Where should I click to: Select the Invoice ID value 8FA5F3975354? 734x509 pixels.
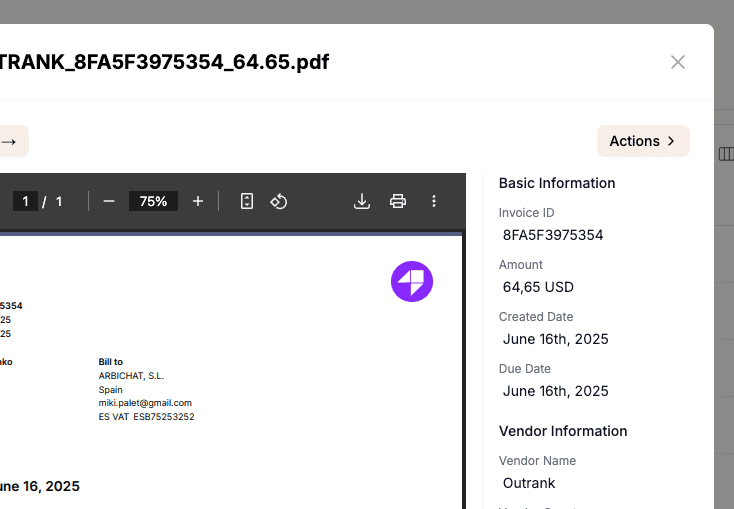click(553, 235)
